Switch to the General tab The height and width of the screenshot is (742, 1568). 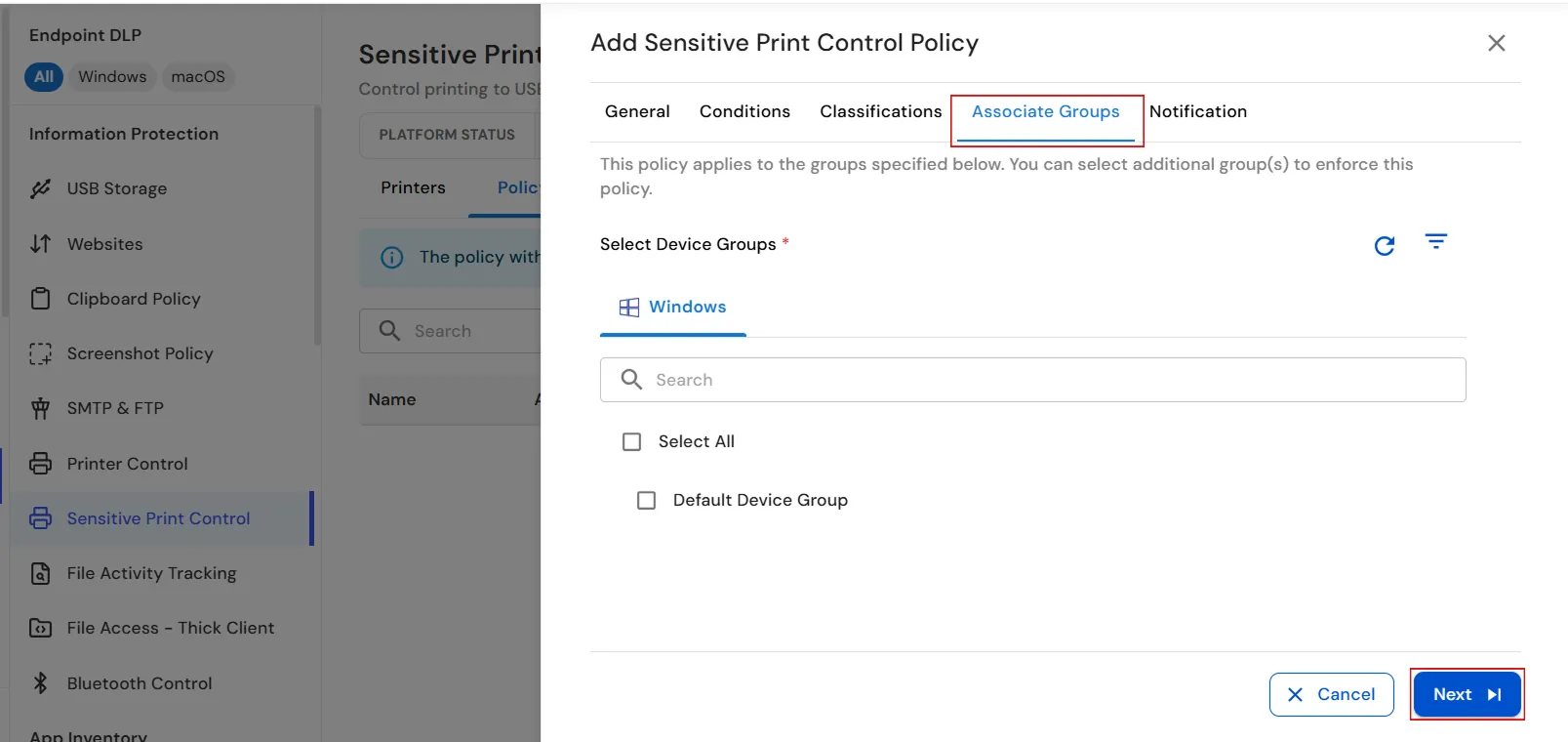(637, 112)
